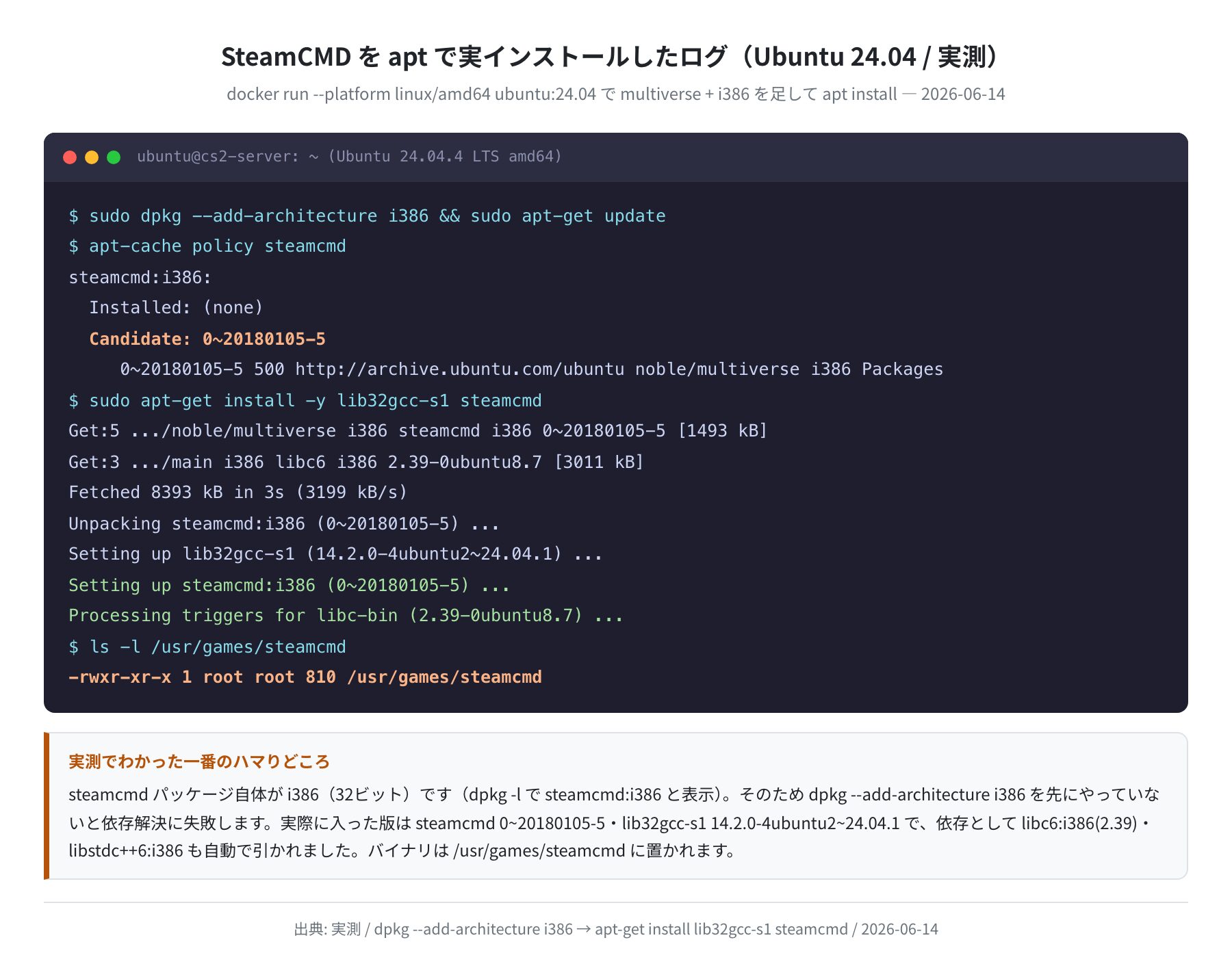The width and height of the screenshot is (1232, 966).
Task: Click 'Processing triggers for libc-bin' line
Action: click(346, 616)
